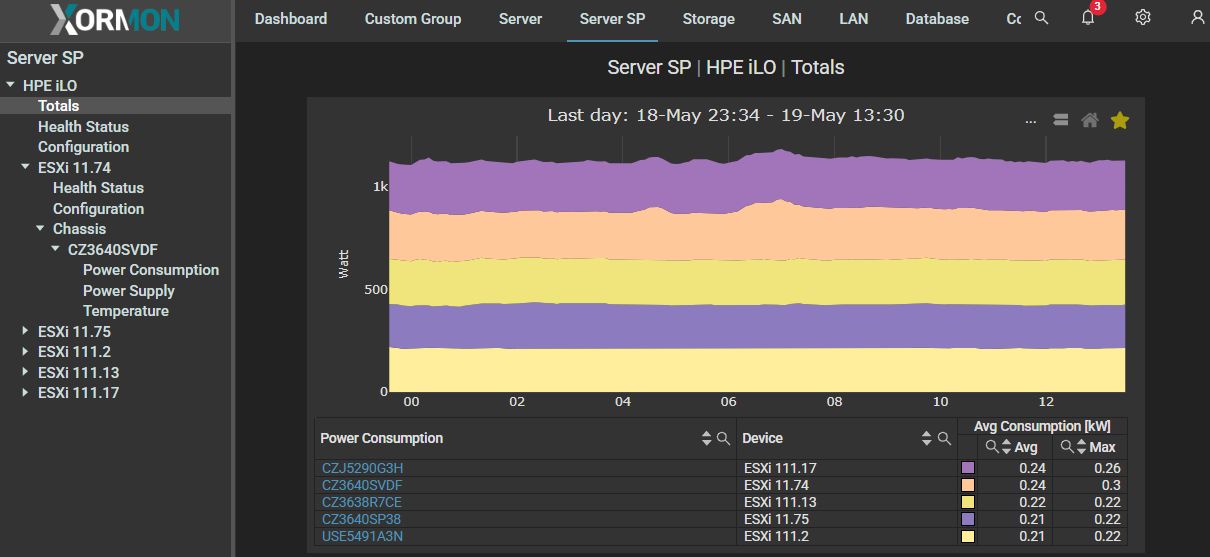Click violet swatch for ESXi 11.75
The width and height of the screenshot is (1210, 557).
click(x=967, y=519)
